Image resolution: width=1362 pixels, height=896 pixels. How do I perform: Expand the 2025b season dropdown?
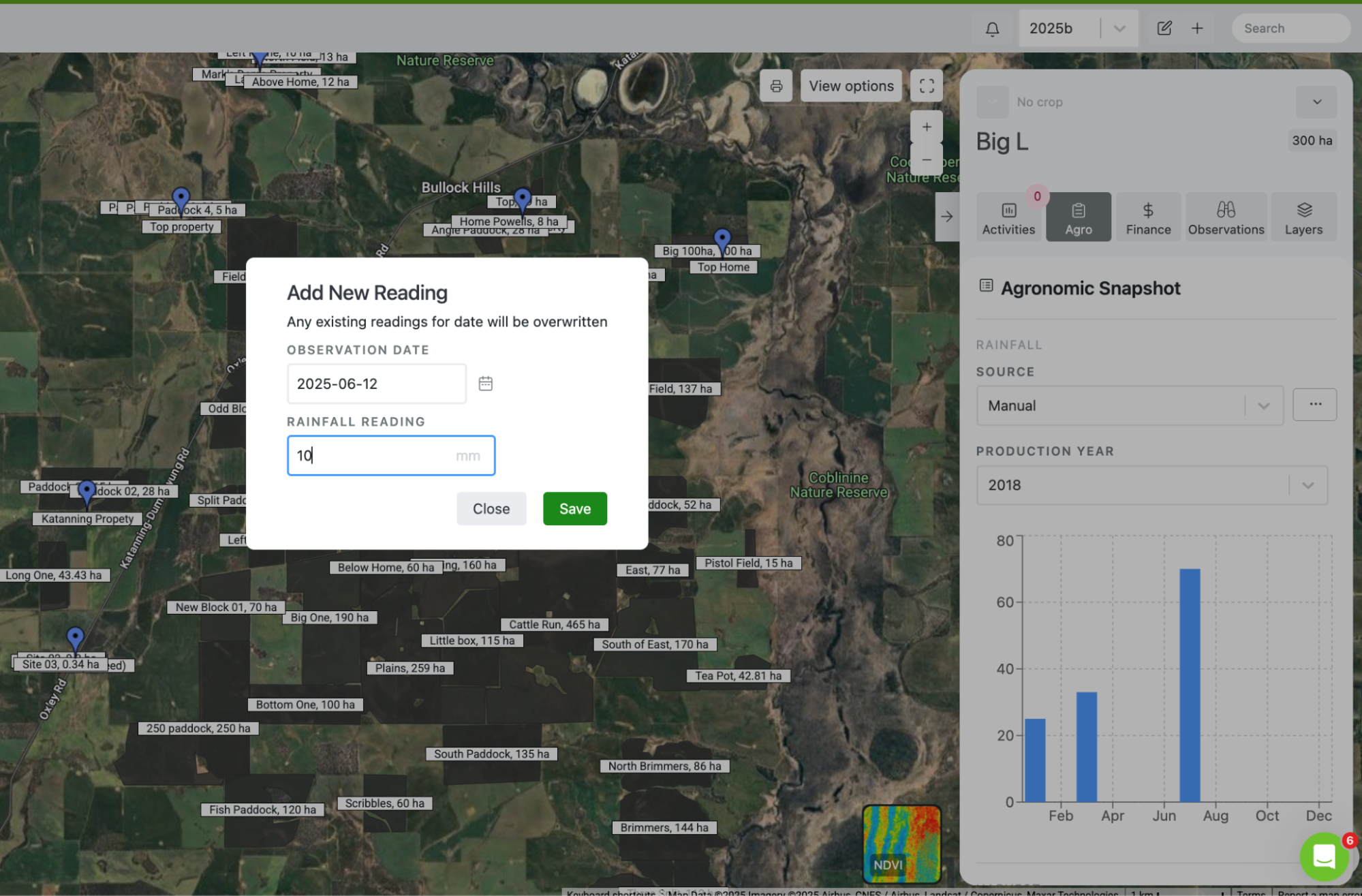pyautogui.click(x=1119, y=29)
